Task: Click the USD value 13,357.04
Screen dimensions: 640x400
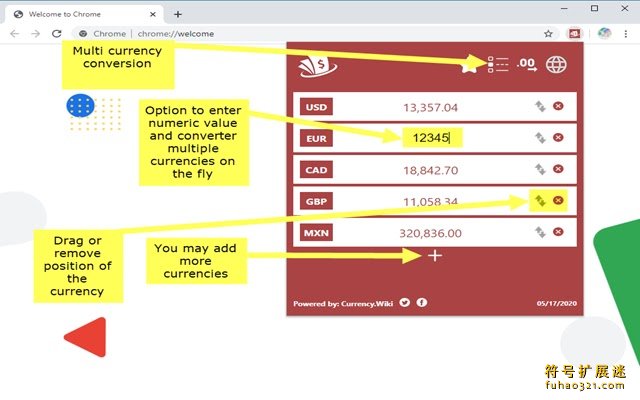Action: [431, 108]
